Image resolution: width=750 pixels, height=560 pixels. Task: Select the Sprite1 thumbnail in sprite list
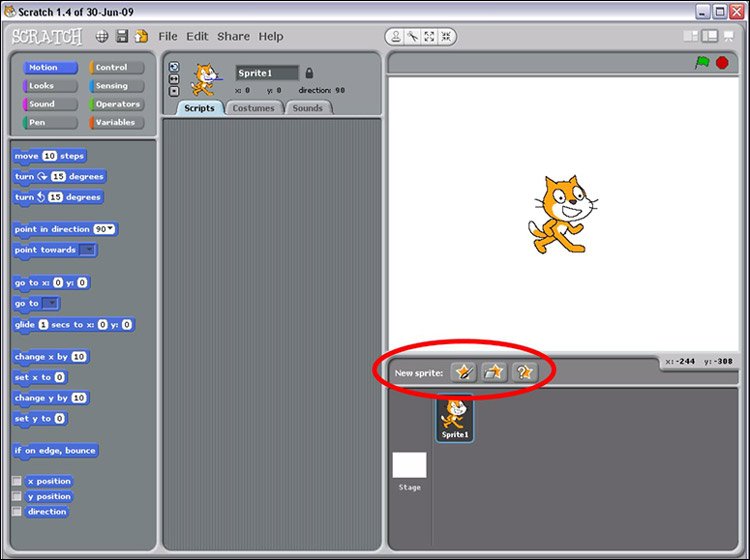click(x=455, y=418)
